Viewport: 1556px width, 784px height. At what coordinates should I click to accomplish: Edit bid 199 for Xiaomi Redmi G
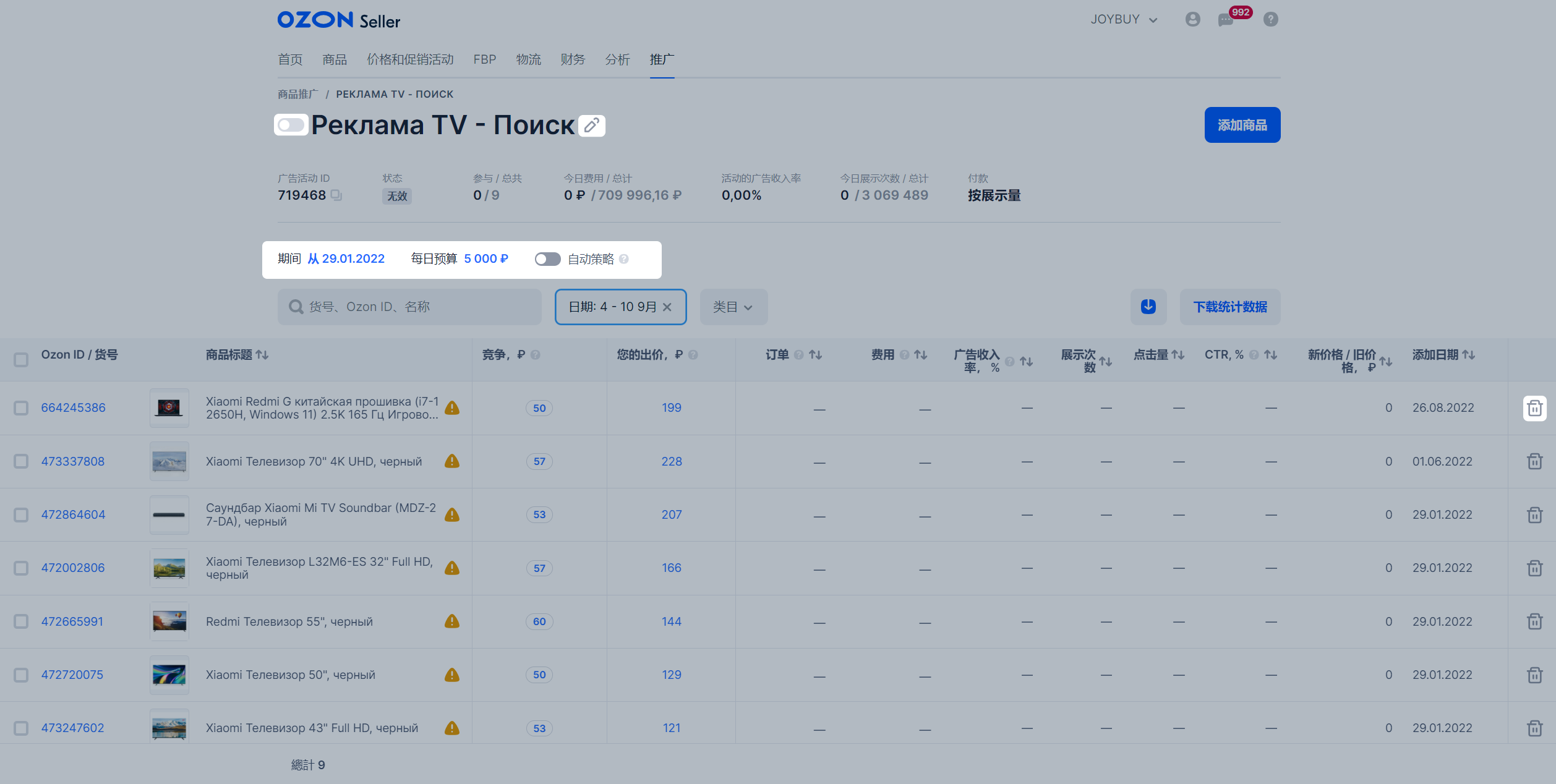pos(672,408)
